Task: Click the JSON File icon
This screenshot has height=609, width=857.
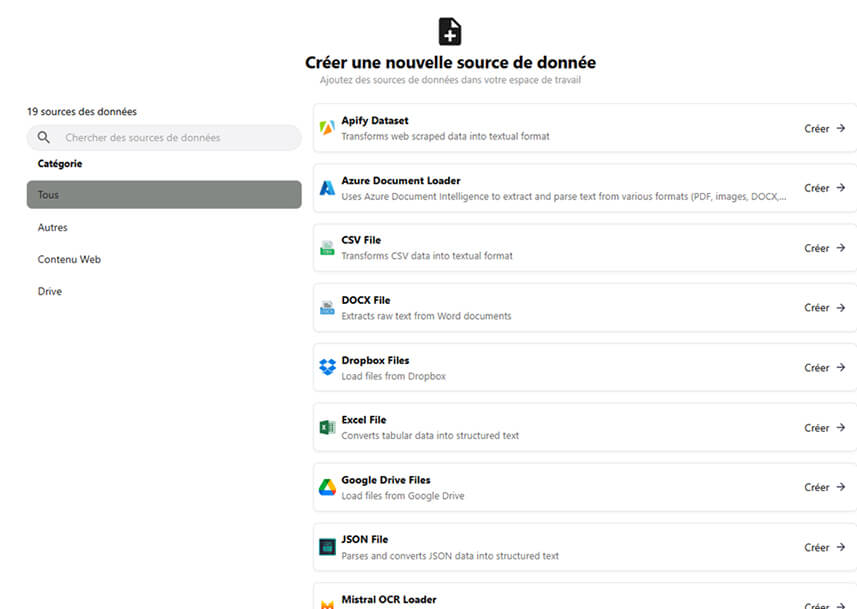Action: (x=328, y=547)
